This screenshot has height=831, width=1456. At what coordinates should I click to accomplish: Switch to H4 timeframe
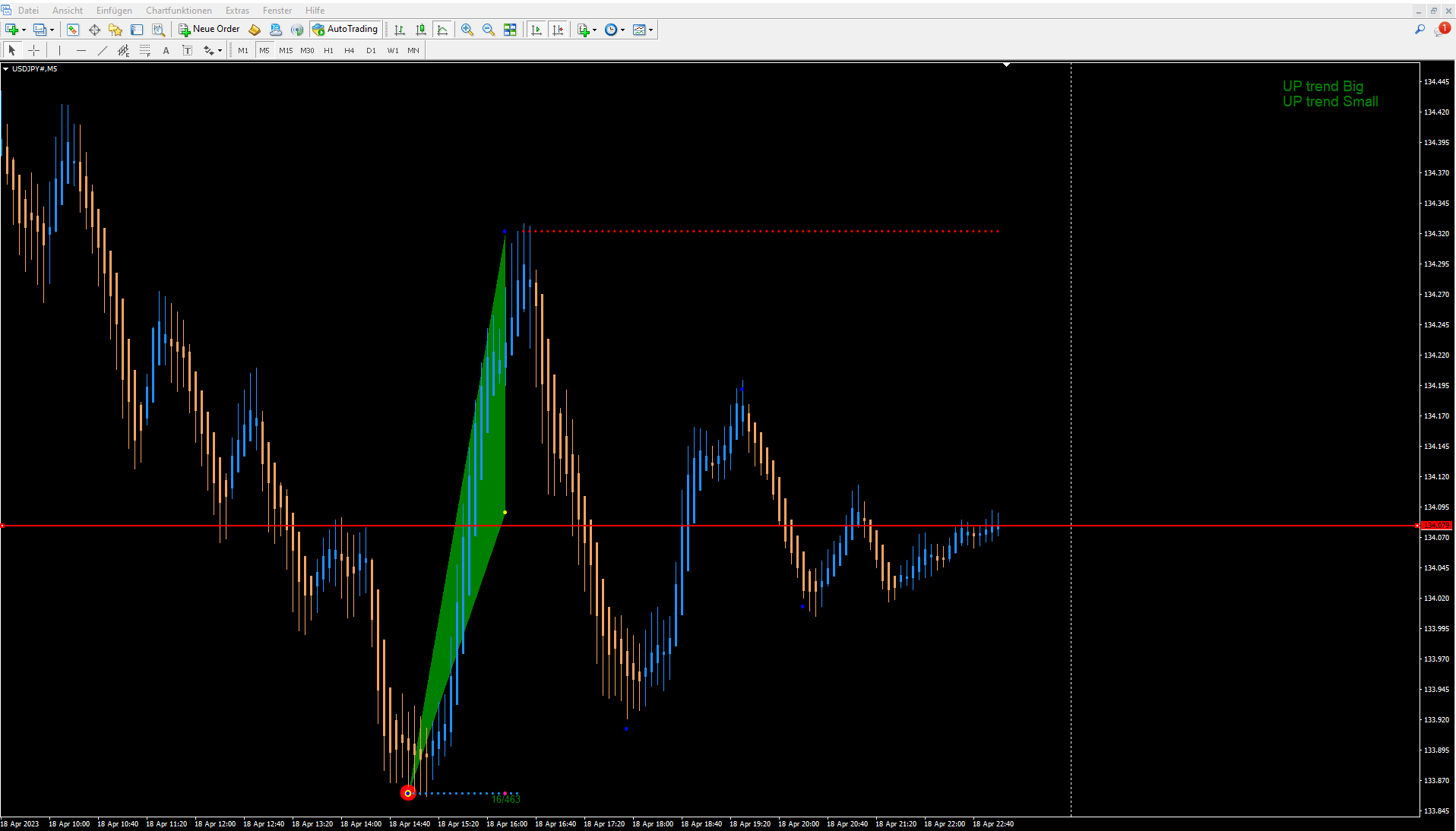[350, 50]
